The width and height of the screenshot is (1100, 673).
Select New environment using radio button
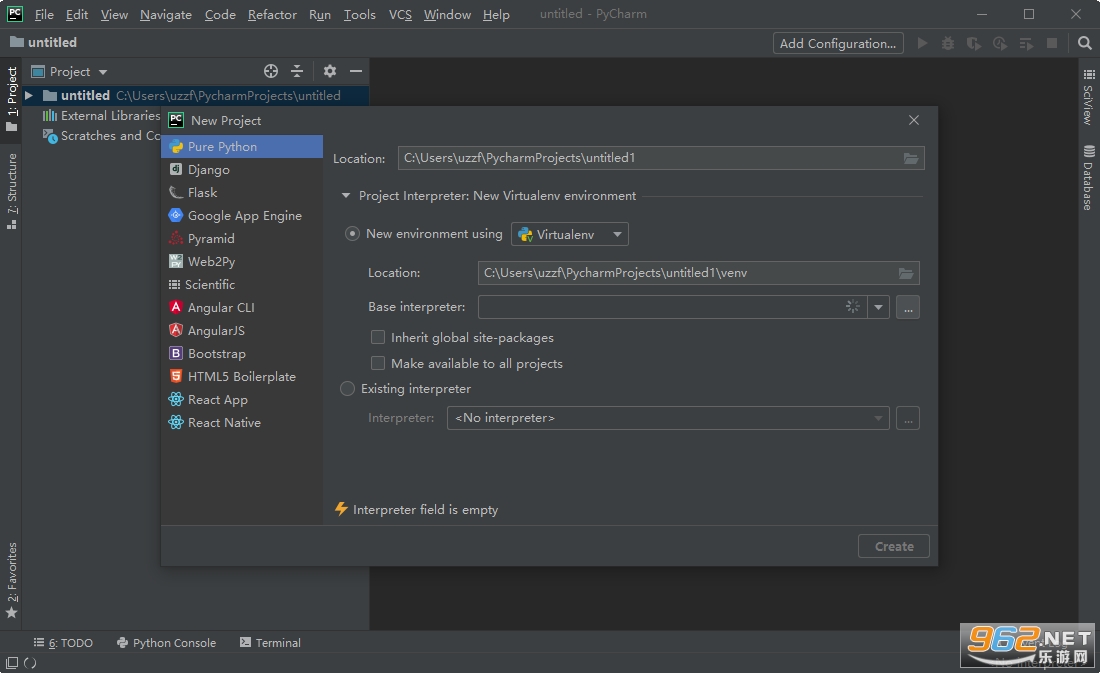[352, 234]
